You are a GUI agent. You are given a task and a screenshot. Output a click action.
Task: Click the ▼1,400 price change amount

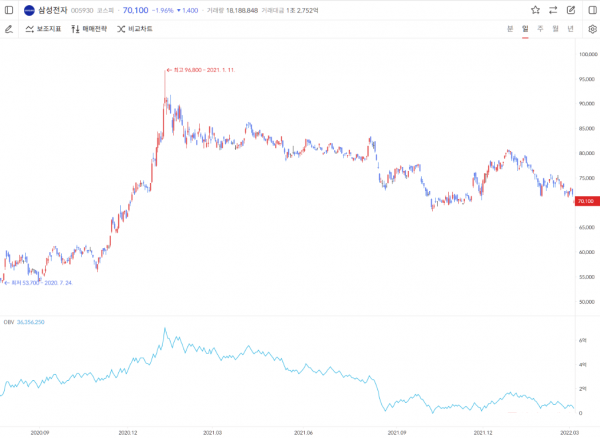click(187, 11)
